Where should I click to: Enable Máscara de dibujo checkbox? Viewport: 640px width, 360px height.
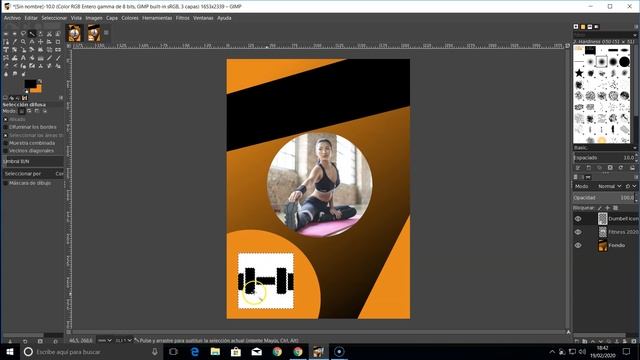tap(6, 183)
